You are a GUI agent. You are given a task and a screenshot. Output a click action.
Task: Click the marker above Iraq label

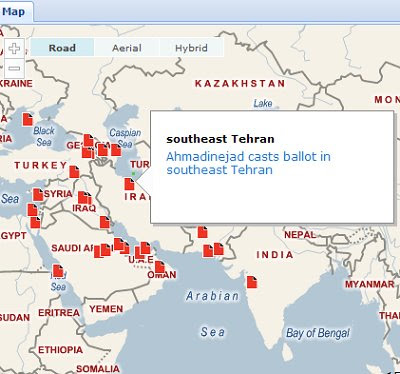tap(83, 198)
